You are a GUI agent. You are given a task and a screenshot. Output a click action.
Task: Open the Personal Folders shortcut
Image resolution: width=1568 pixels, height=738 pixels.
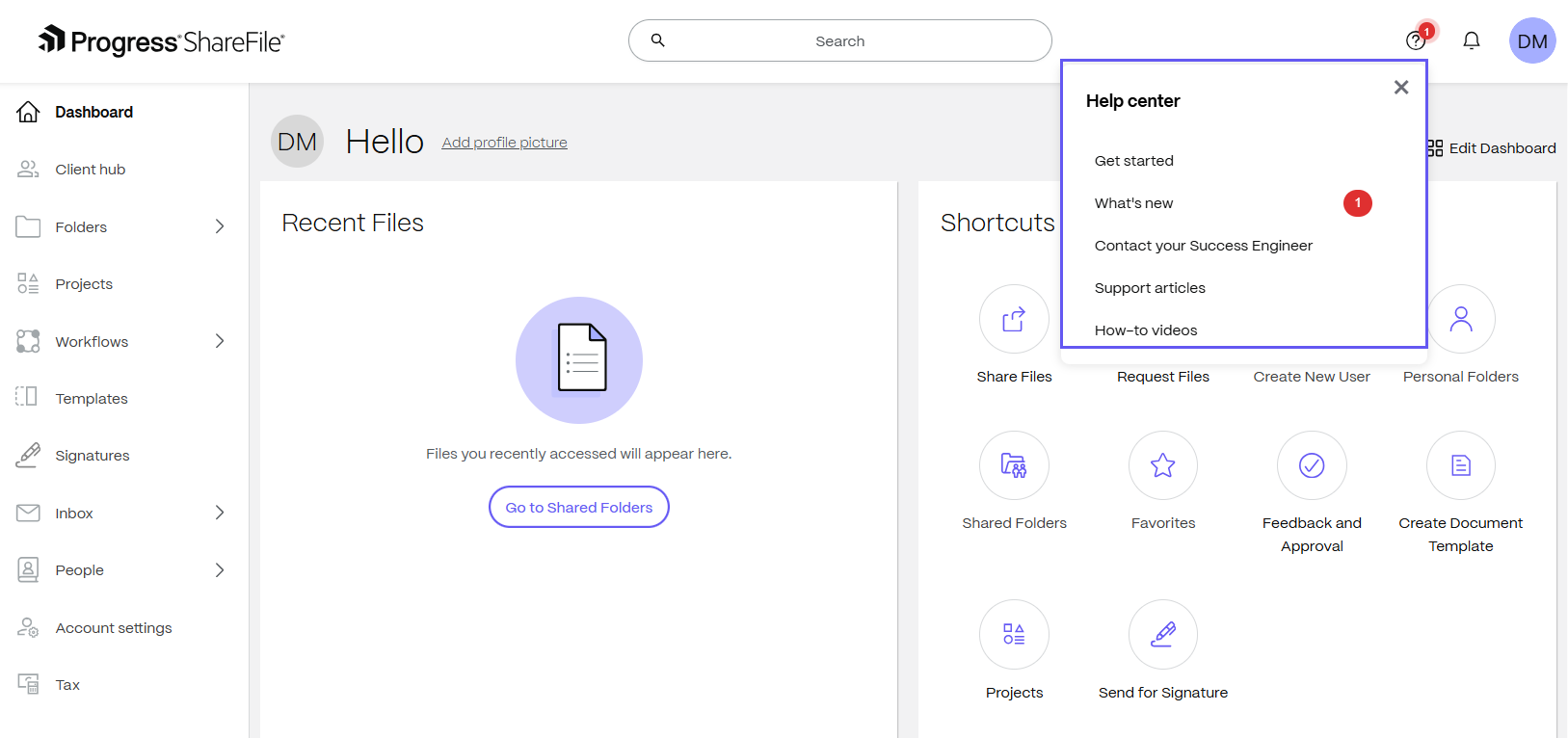1460,319
